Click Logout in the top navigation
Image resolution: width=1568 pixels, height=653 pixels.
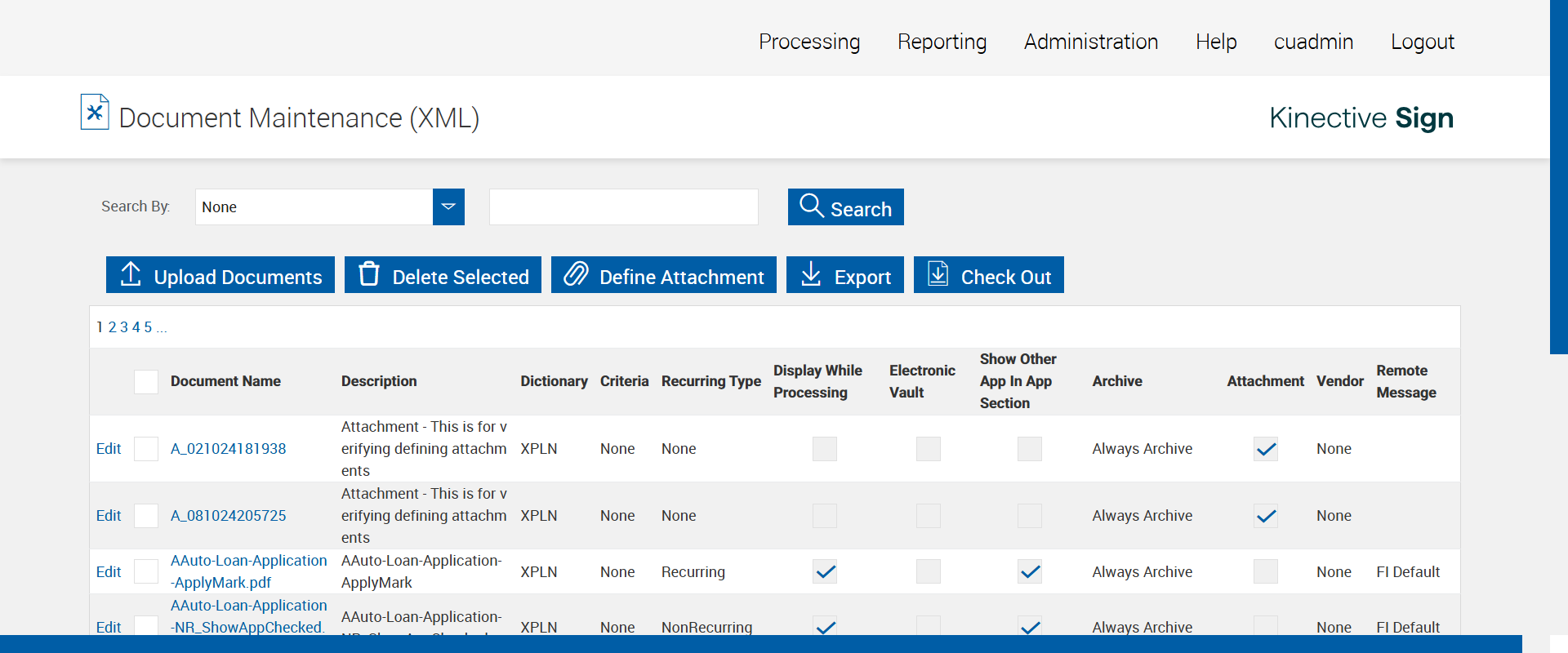(x=1423, y=42)
